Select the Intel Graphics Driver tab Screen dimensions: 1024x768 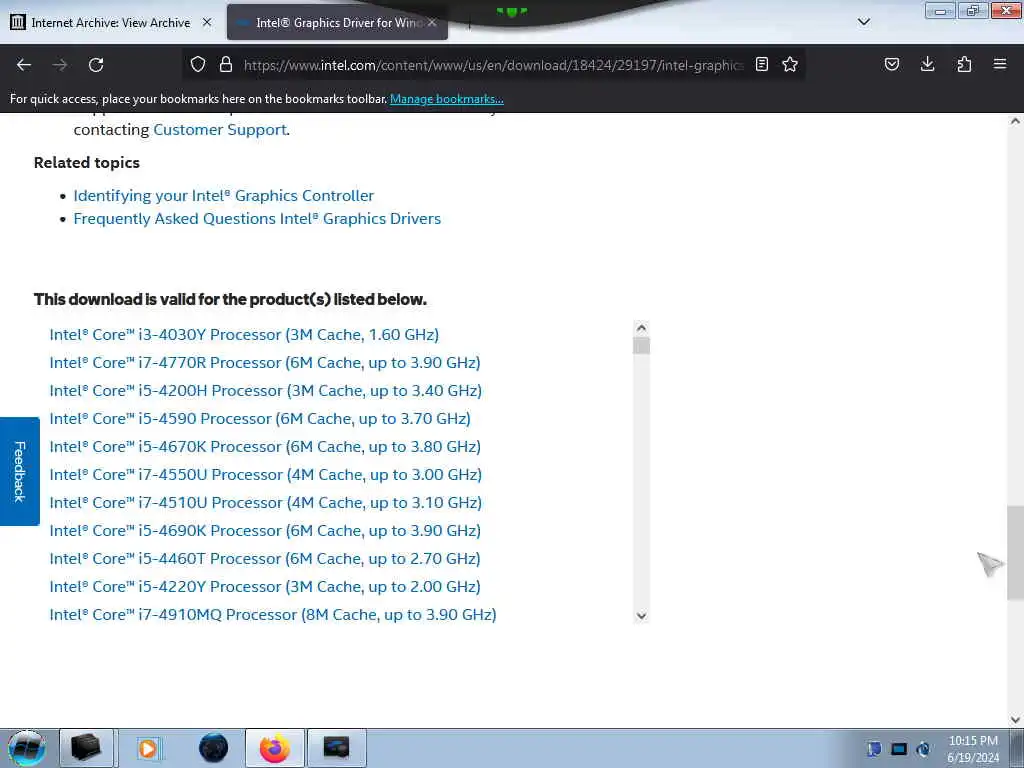click(338, 22)
